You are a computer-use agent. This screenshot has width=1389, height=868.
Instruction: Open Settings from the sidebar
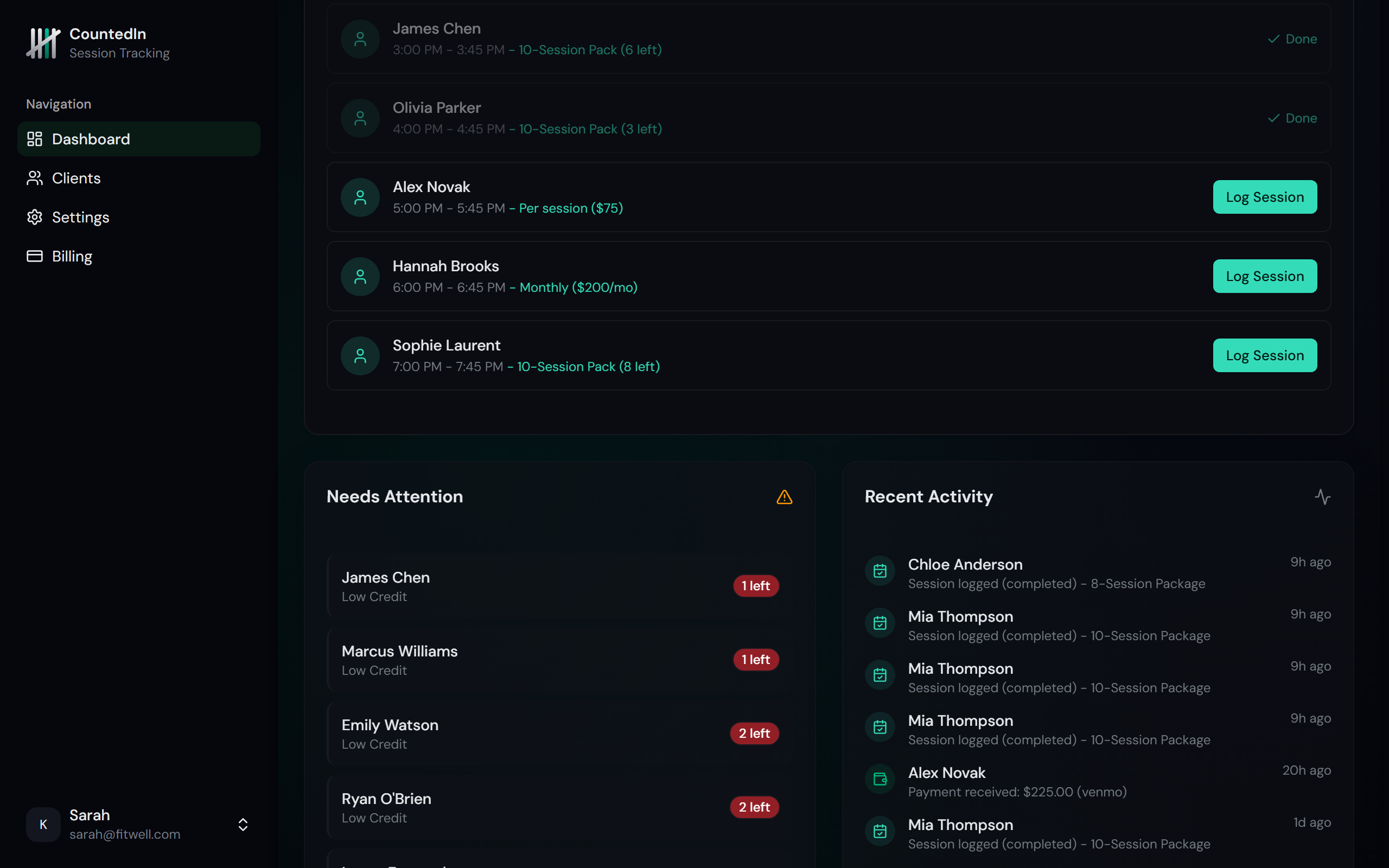click(x=139, y=217)
